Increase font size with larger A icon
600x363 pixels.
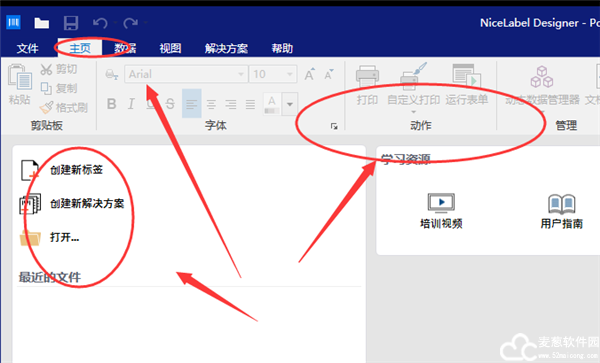310,74
